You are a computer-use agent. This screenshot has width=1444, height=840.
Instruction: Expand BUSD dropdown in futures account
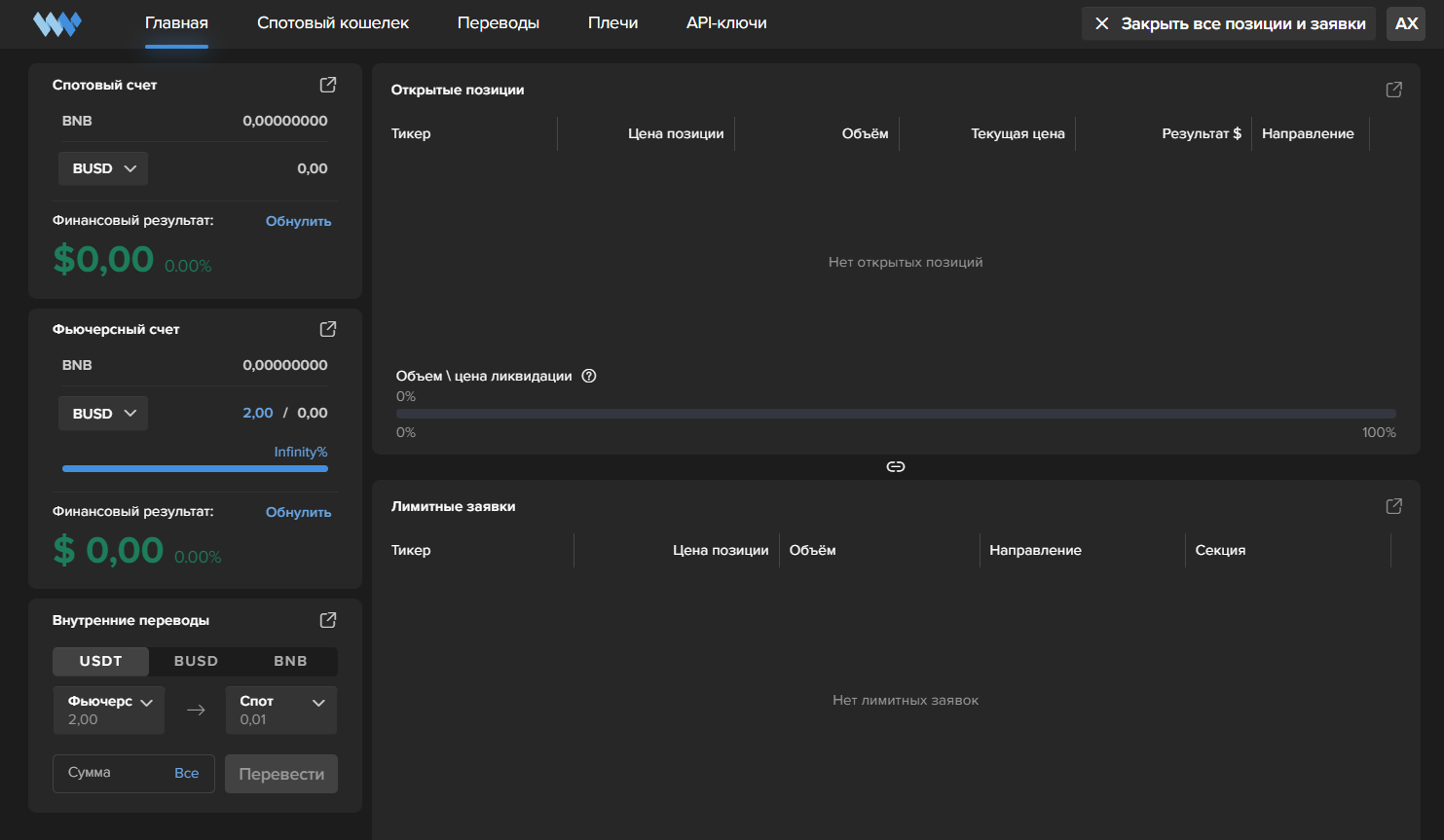(x=103, y=414)
